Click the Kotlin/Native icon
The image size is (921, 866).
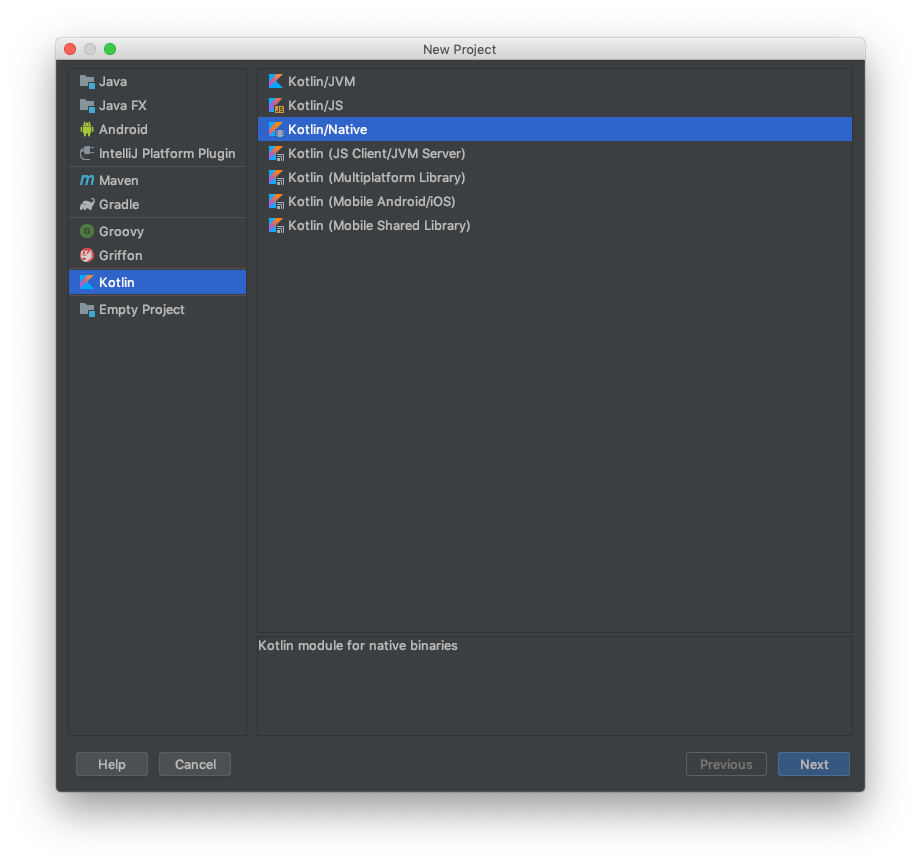point(276,129)
